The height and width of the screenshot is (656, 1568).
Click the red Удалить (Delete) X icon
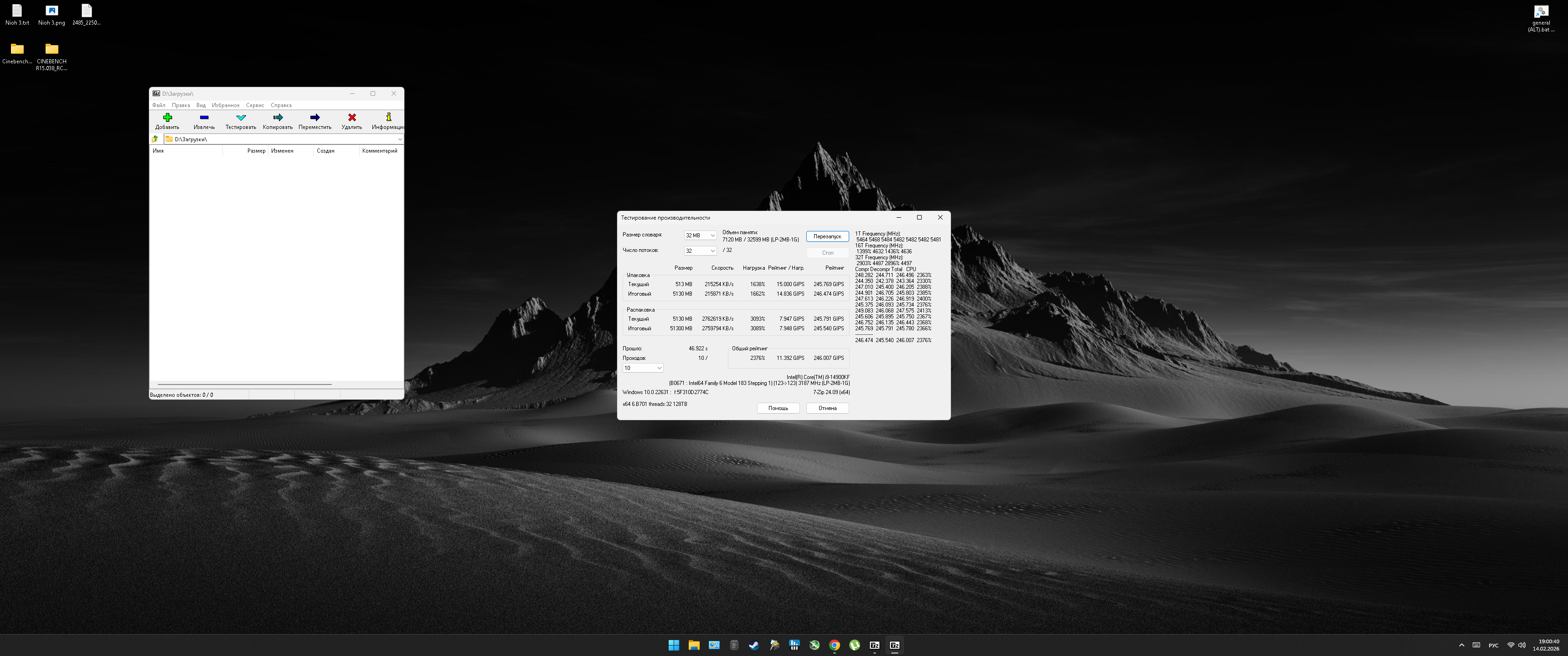pos(352,118)
